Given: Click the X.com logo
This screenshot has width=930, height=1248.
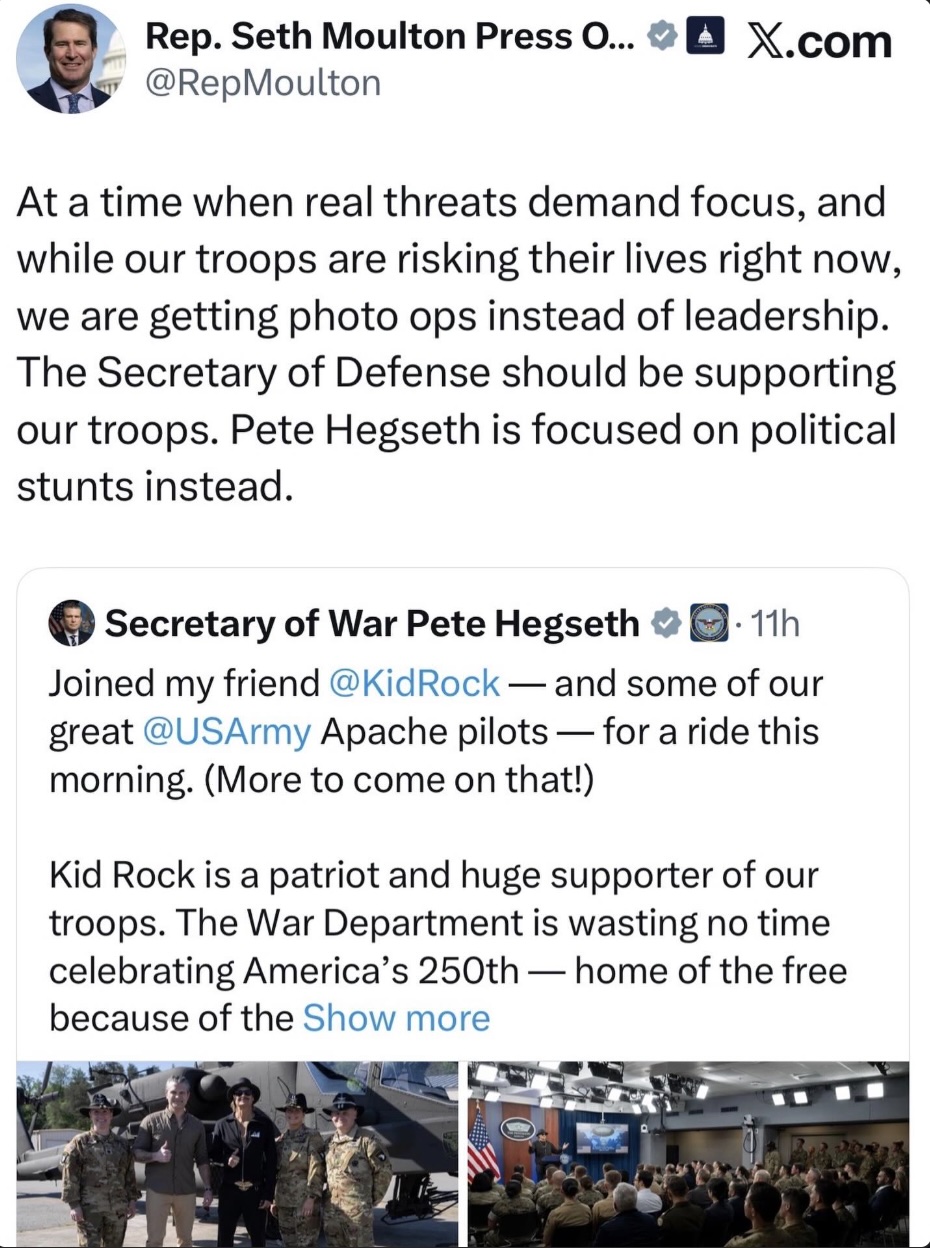Looking at the screenshot, I should (x=818, y=40).
